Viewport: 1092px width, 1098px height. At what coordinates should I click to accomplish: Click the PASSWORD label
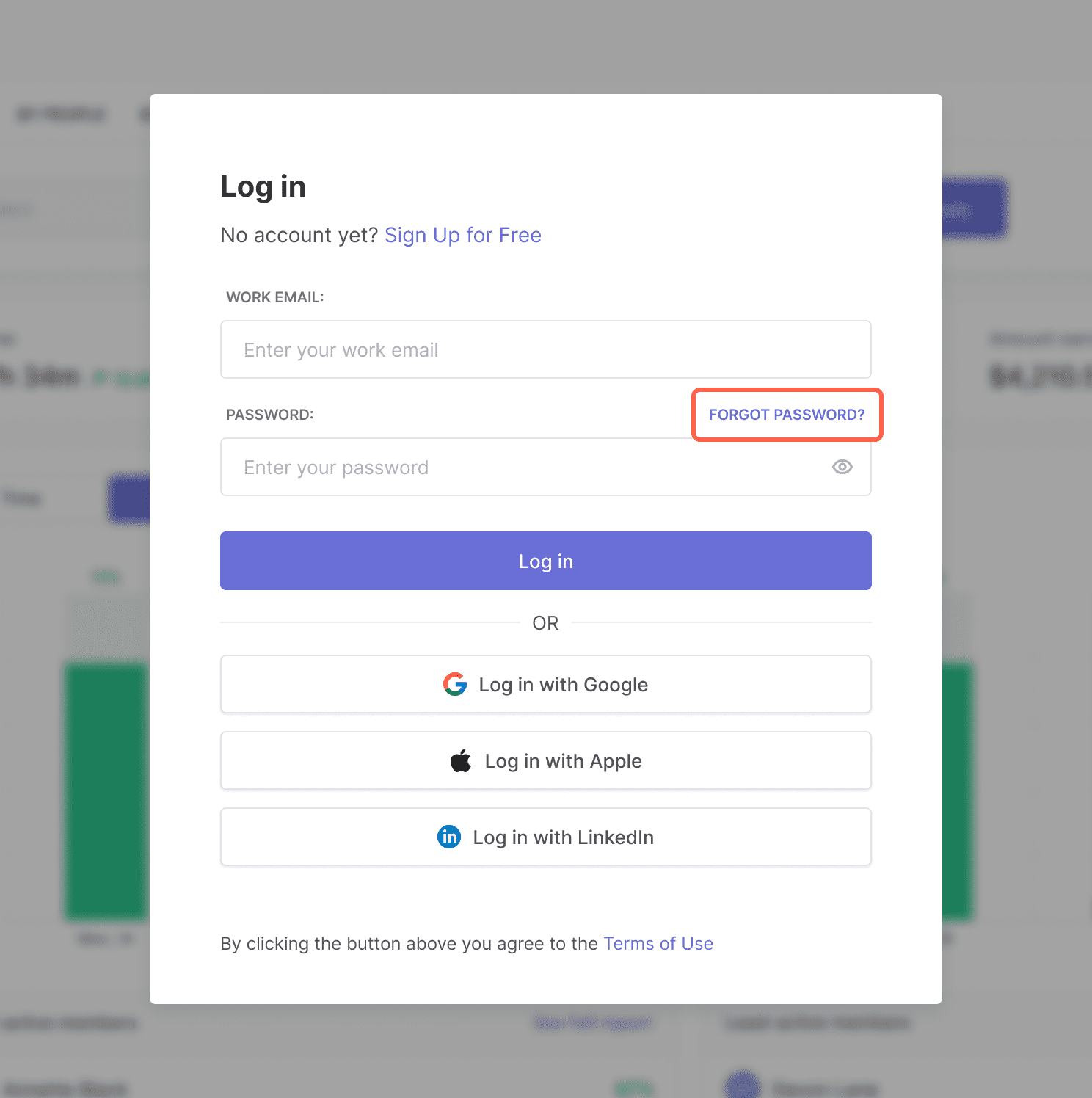270,415
